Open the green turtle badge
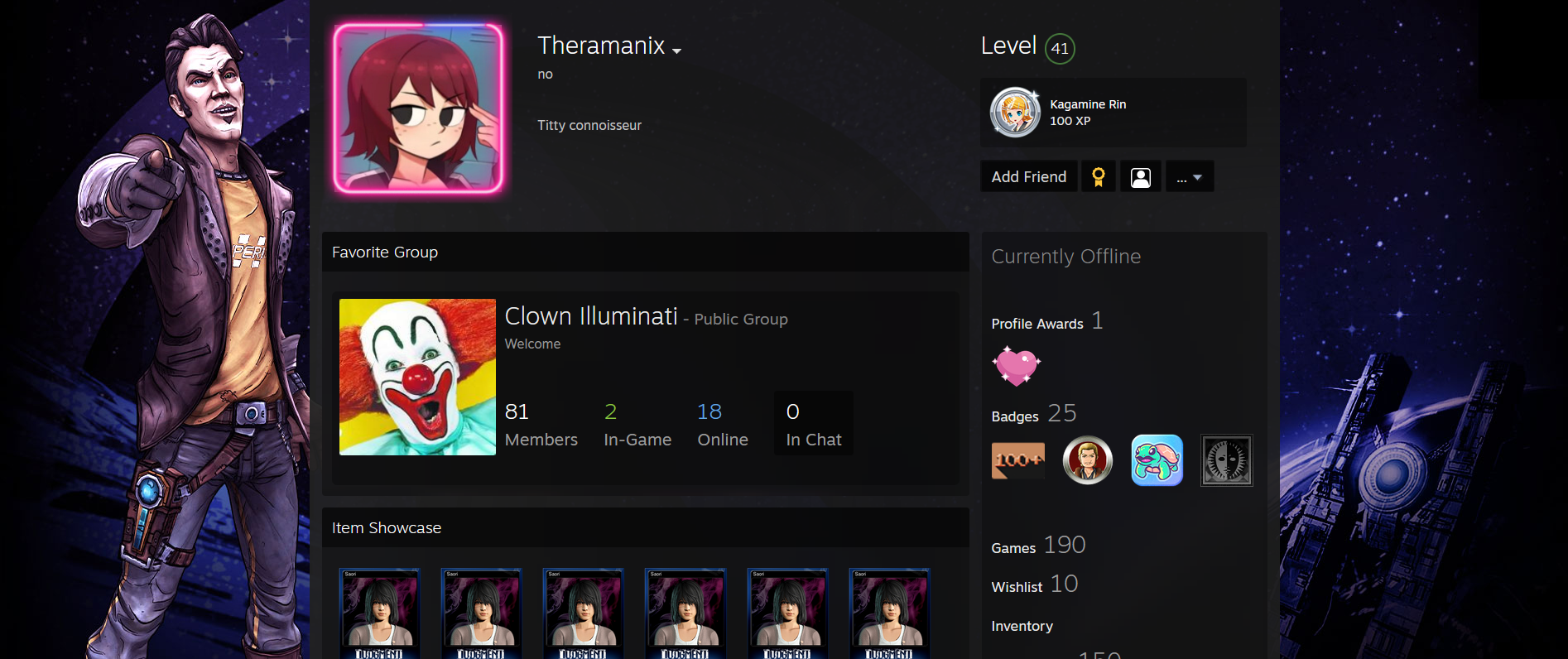 pyautogui.click(x=1157, y=460)
